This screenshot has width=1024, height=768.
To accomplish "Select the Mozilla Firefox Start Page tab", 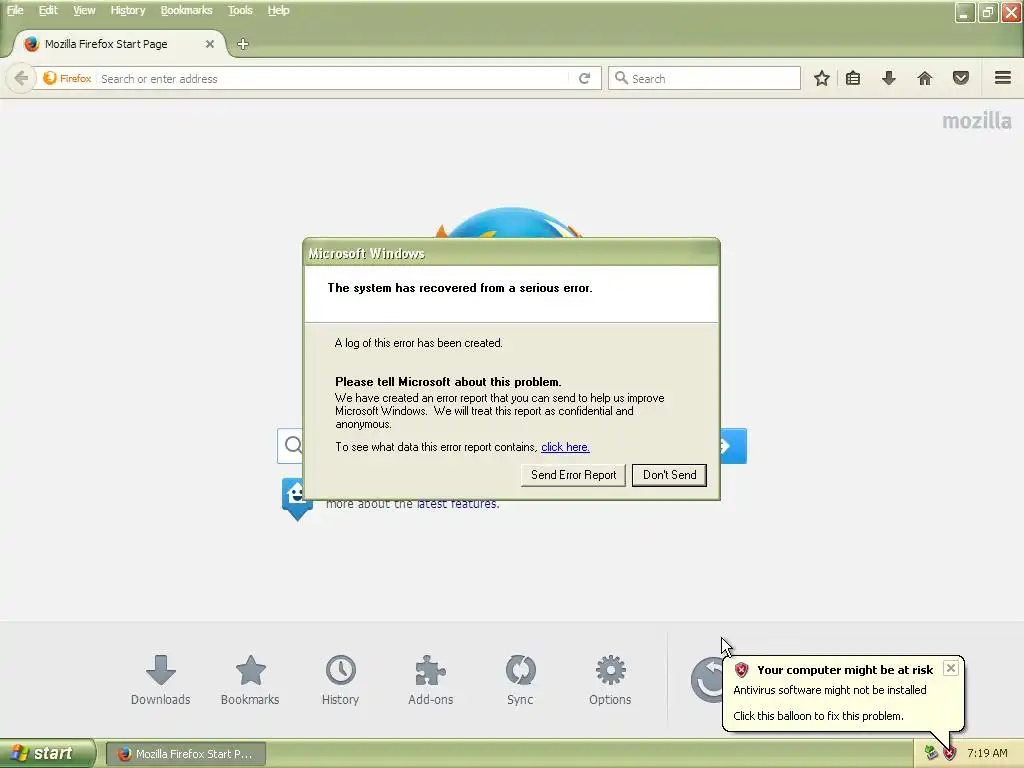I will pos(120,44).
